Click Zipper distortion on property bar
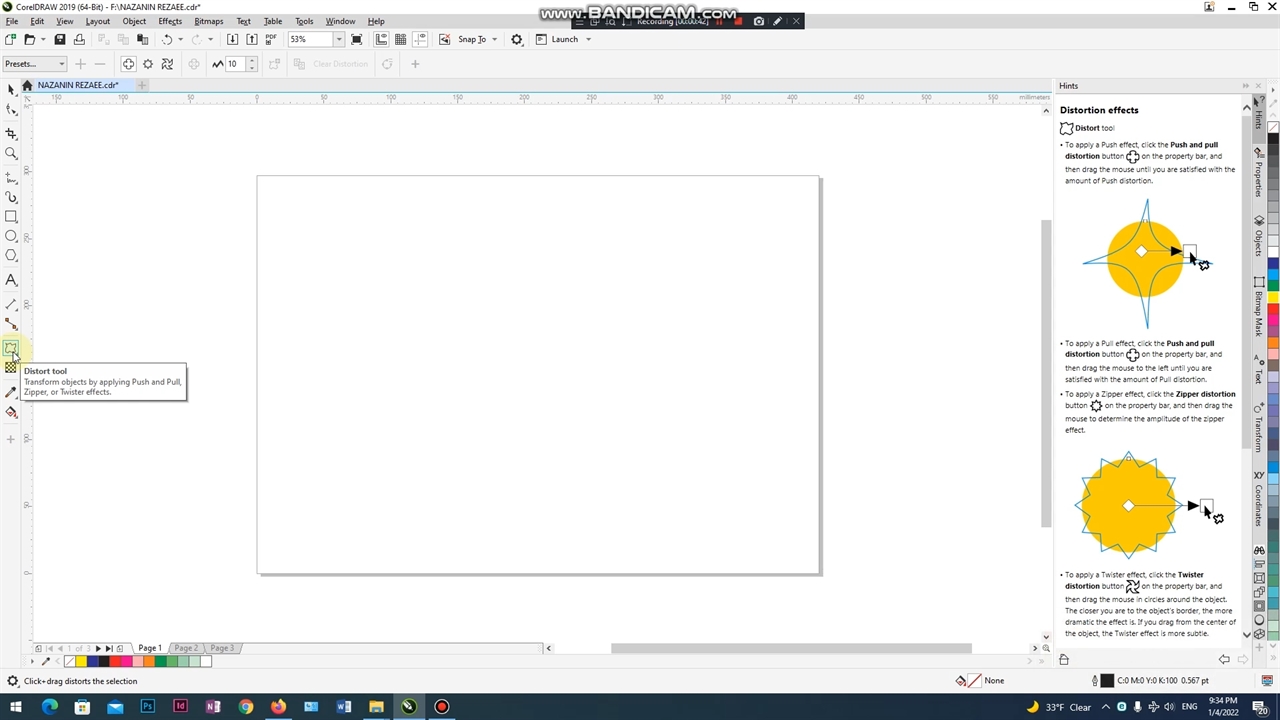Viewport: 1280px width, 720px height. click(x=148, y=64)
